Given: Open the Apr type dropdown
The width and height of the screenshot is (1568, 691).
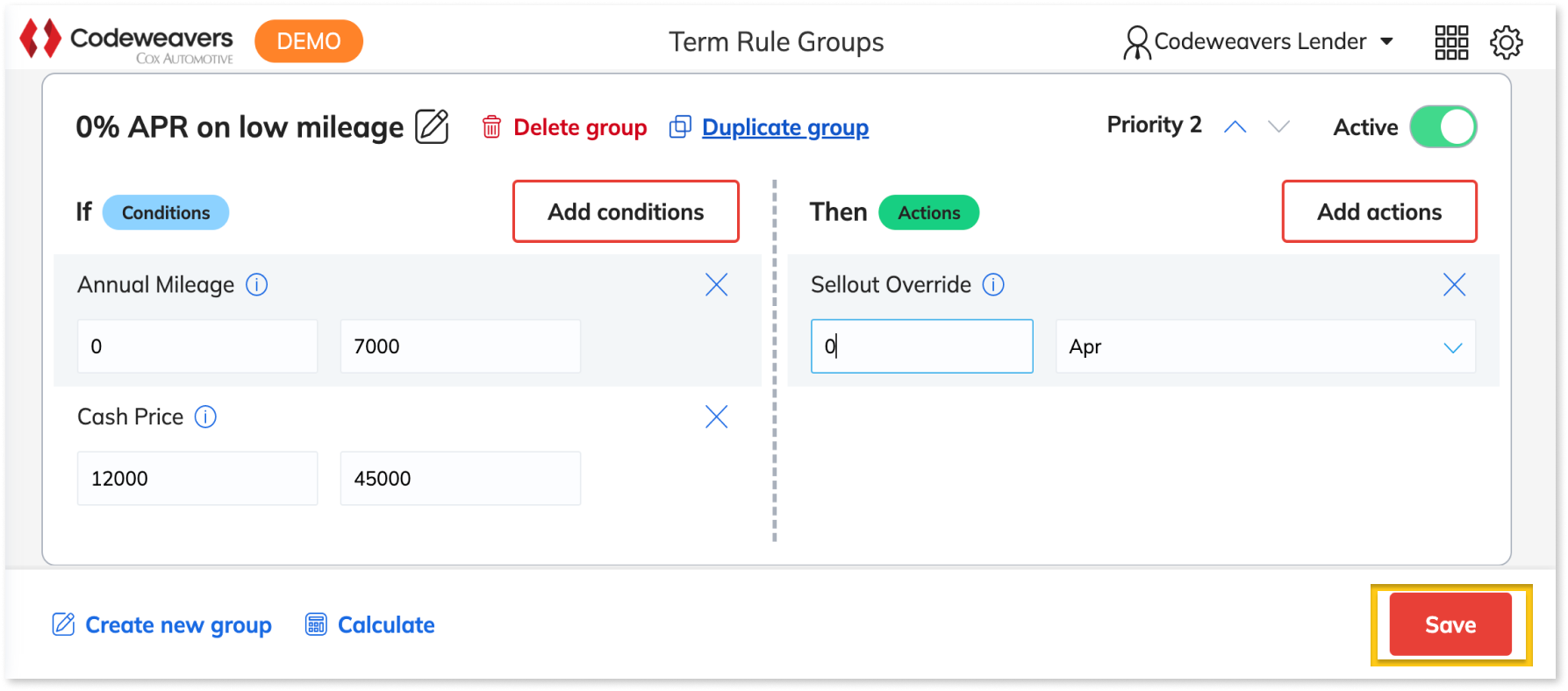Looking at the screenshot, I should click(x=1265, y=346).
